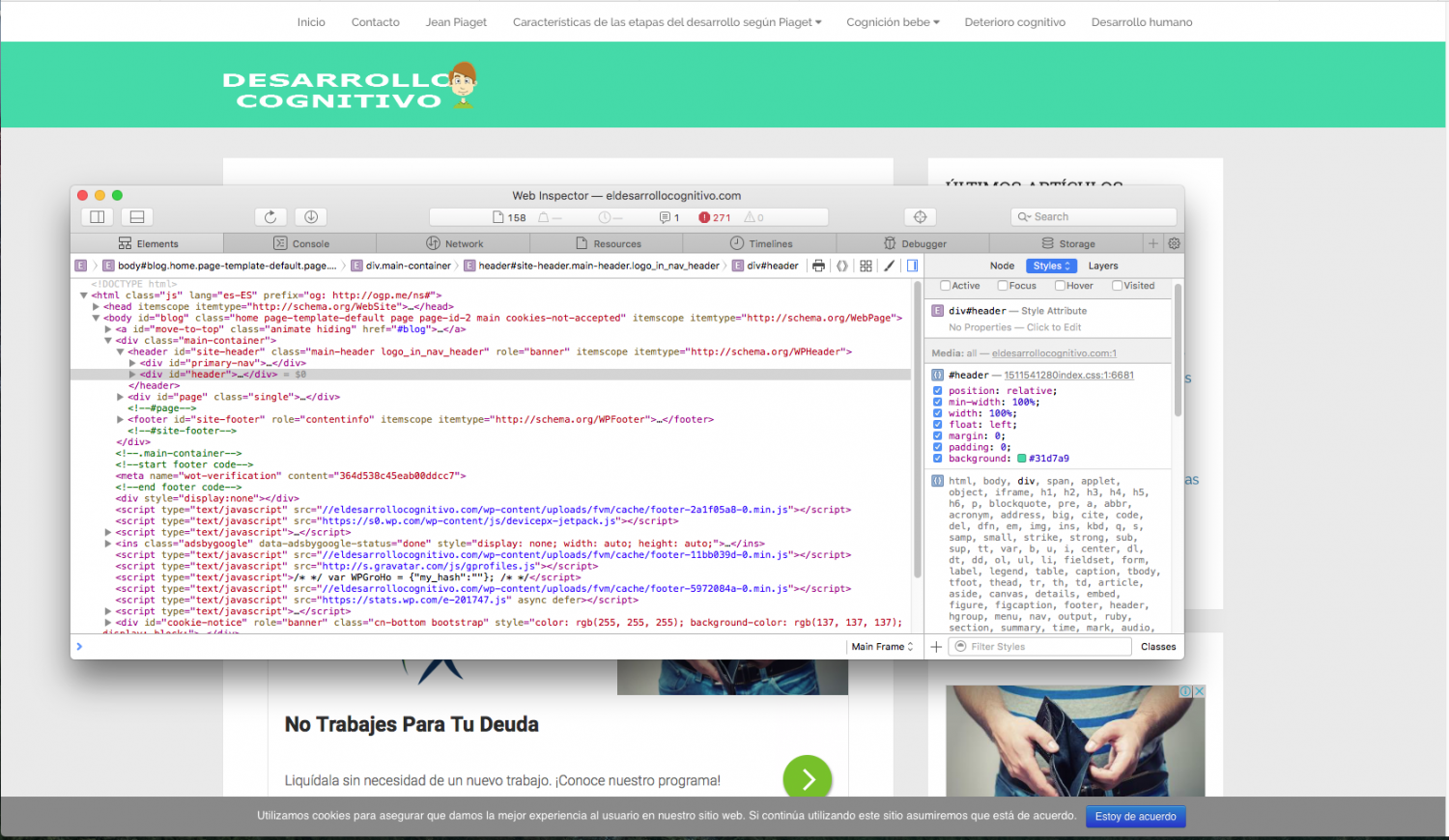Image resolution: width=1449 pixels, height=840 pixels.
Task: Collapse the body id="blog" node
Action: click(x=96, y=318)
